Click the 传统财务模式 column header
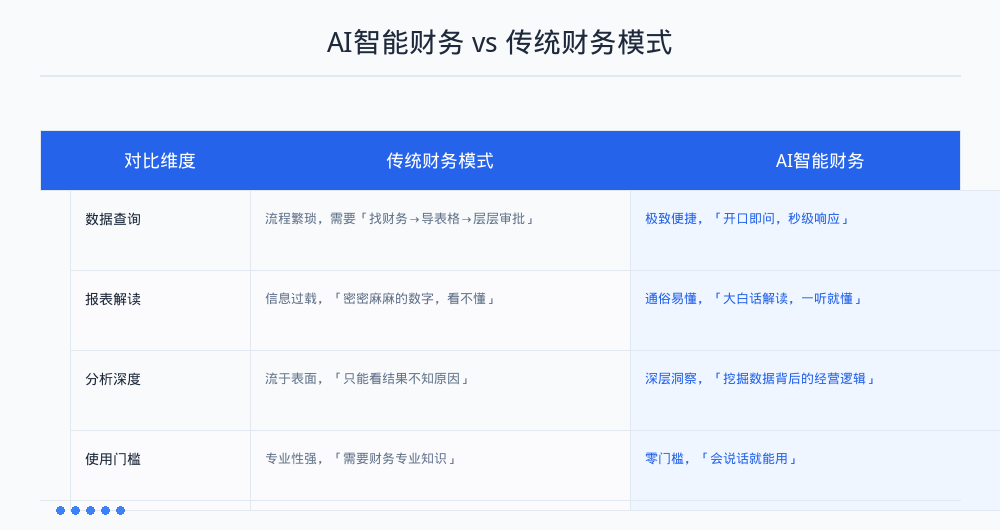The width and height of the screenshot is (1000, 530). (440, 161)
